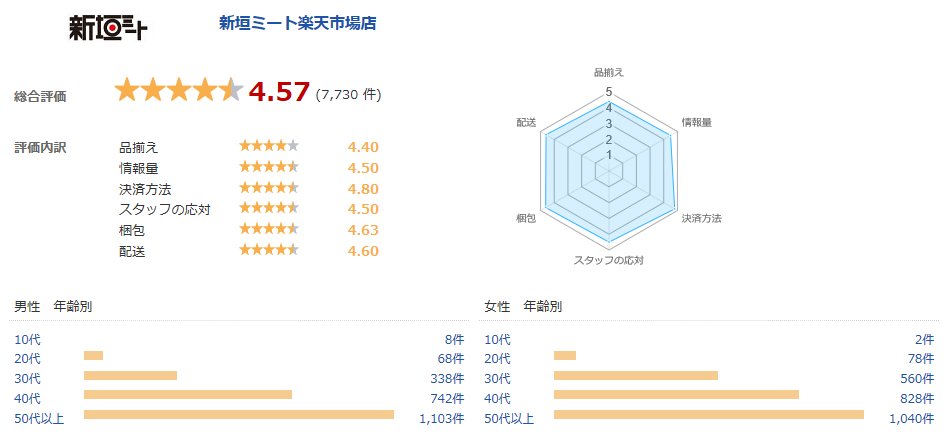The width and height of the screenshot is (947, 440).
Task: Click the 梱包 star rating icons
Action: click(268, 230)
